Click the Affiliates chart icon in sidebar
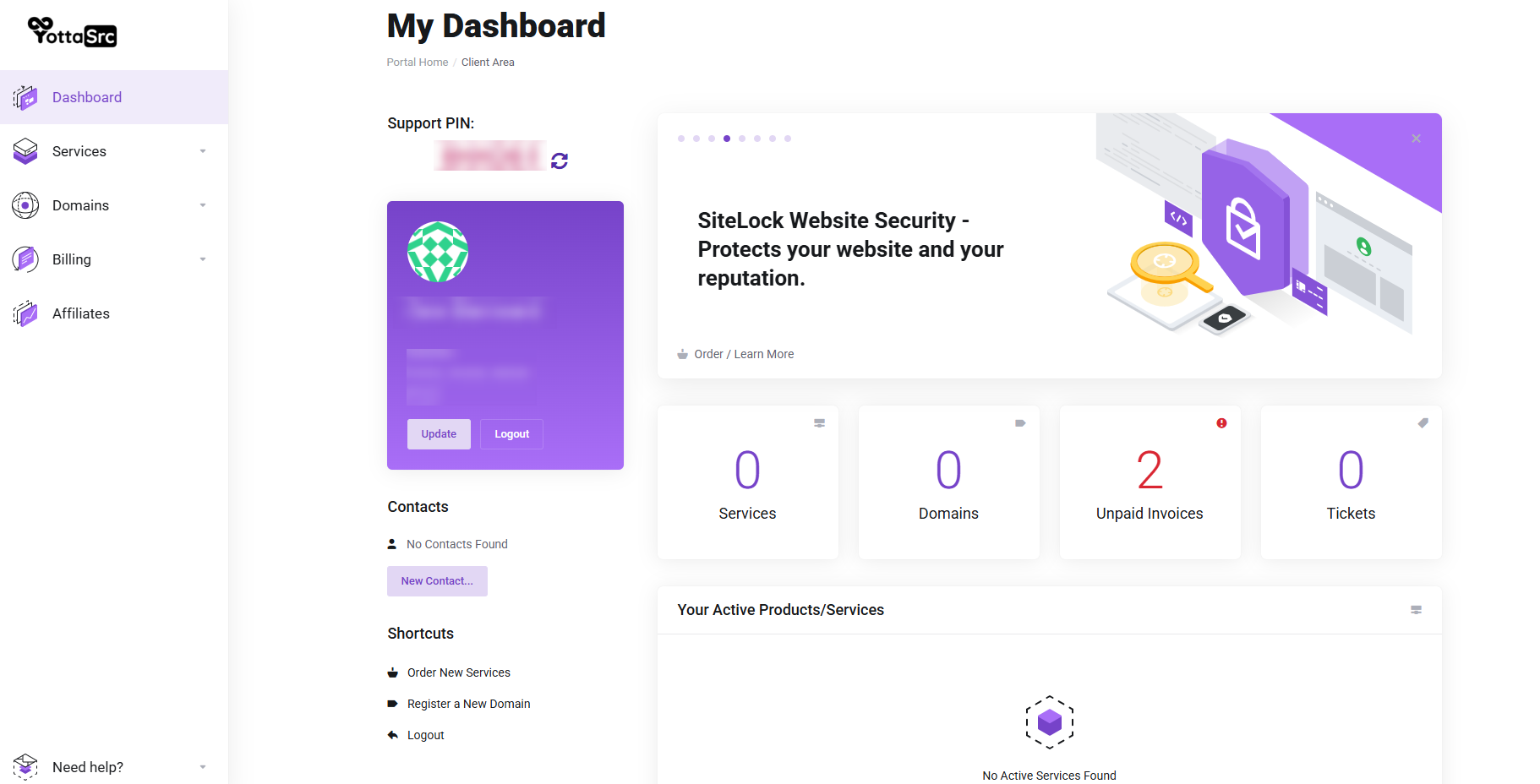Screen dimensions: 1540x784 [x=25, y=313]
